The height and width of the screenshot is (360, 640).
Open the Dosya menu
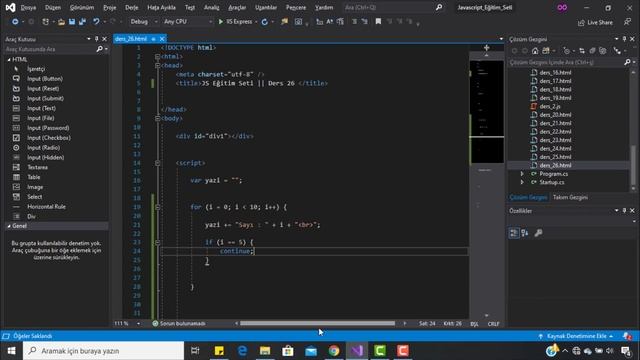click(x=28, y=7)
